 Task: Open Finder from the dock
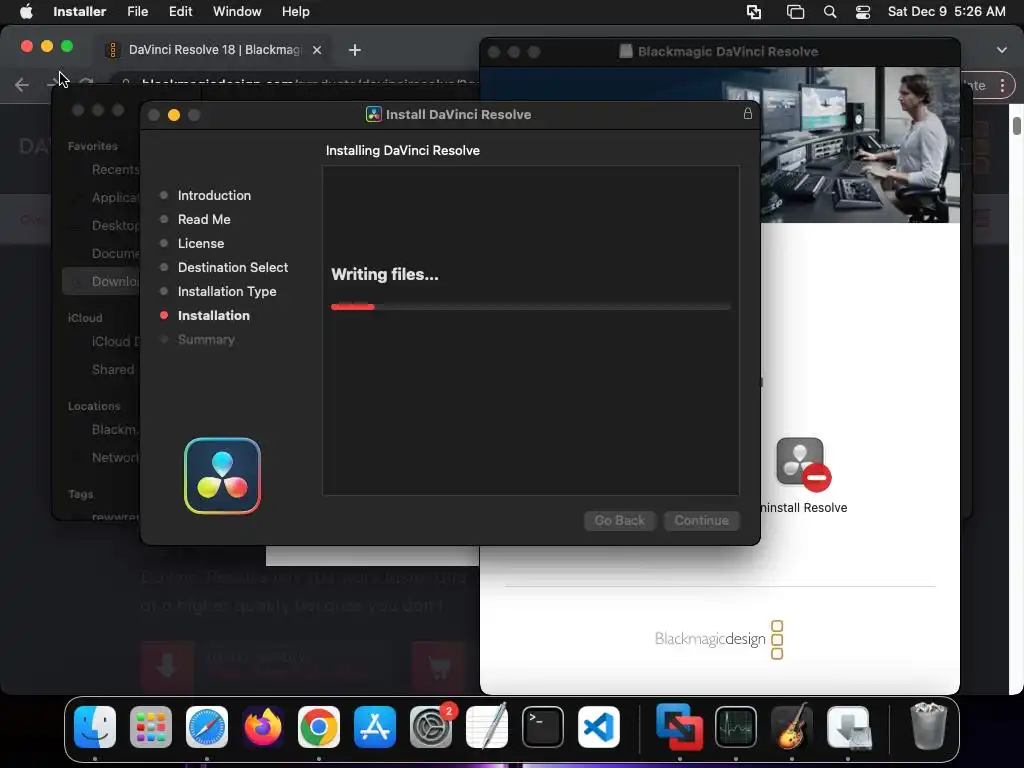[95, 727]
